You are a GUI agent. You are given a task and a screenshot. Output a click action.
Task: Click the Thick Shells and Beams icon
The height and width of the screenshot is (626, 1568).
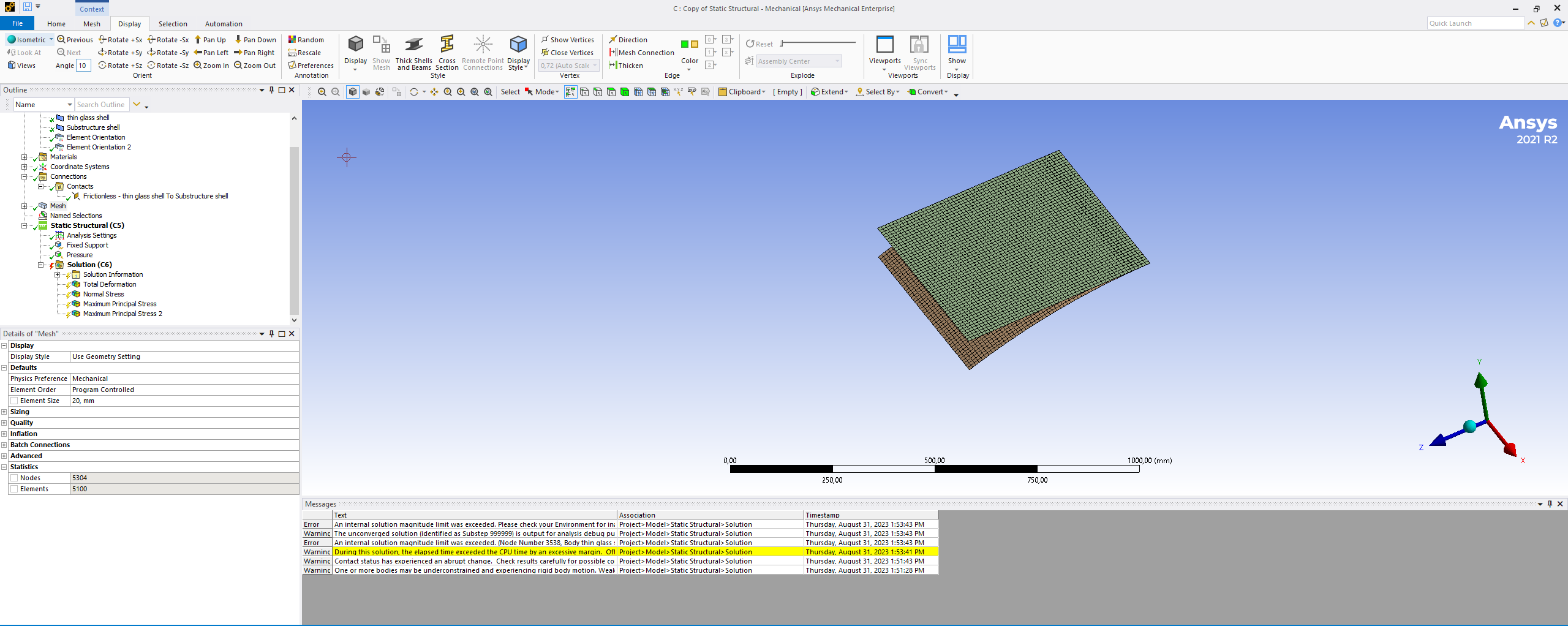tap(413, 45)
